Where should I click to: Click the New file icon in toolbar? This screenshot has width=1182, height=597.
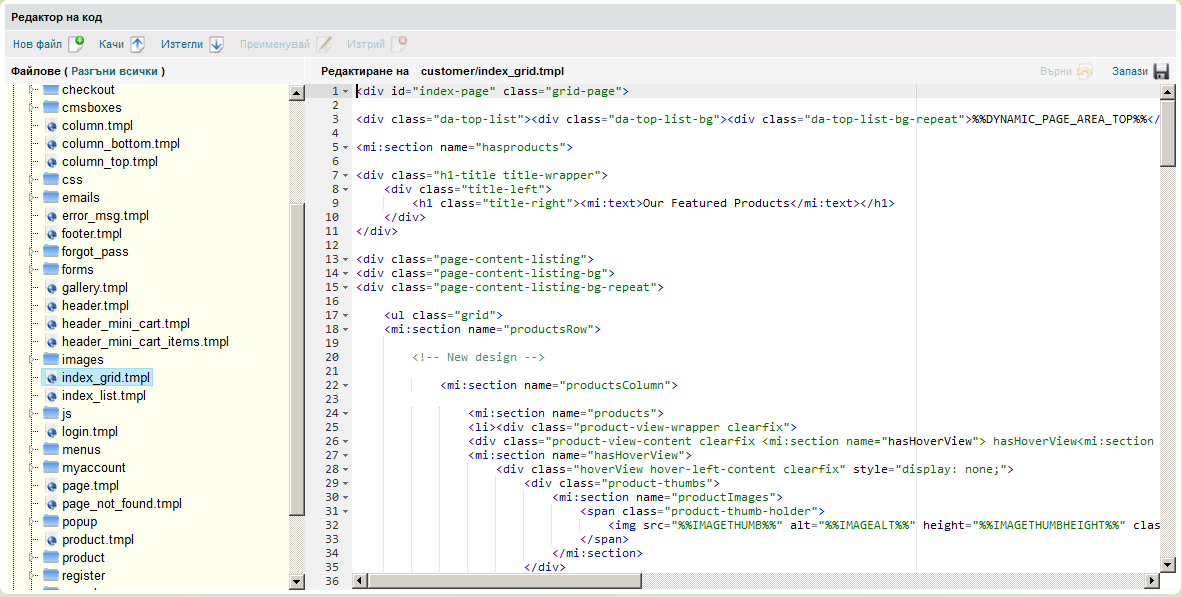(x=76, y=44)
